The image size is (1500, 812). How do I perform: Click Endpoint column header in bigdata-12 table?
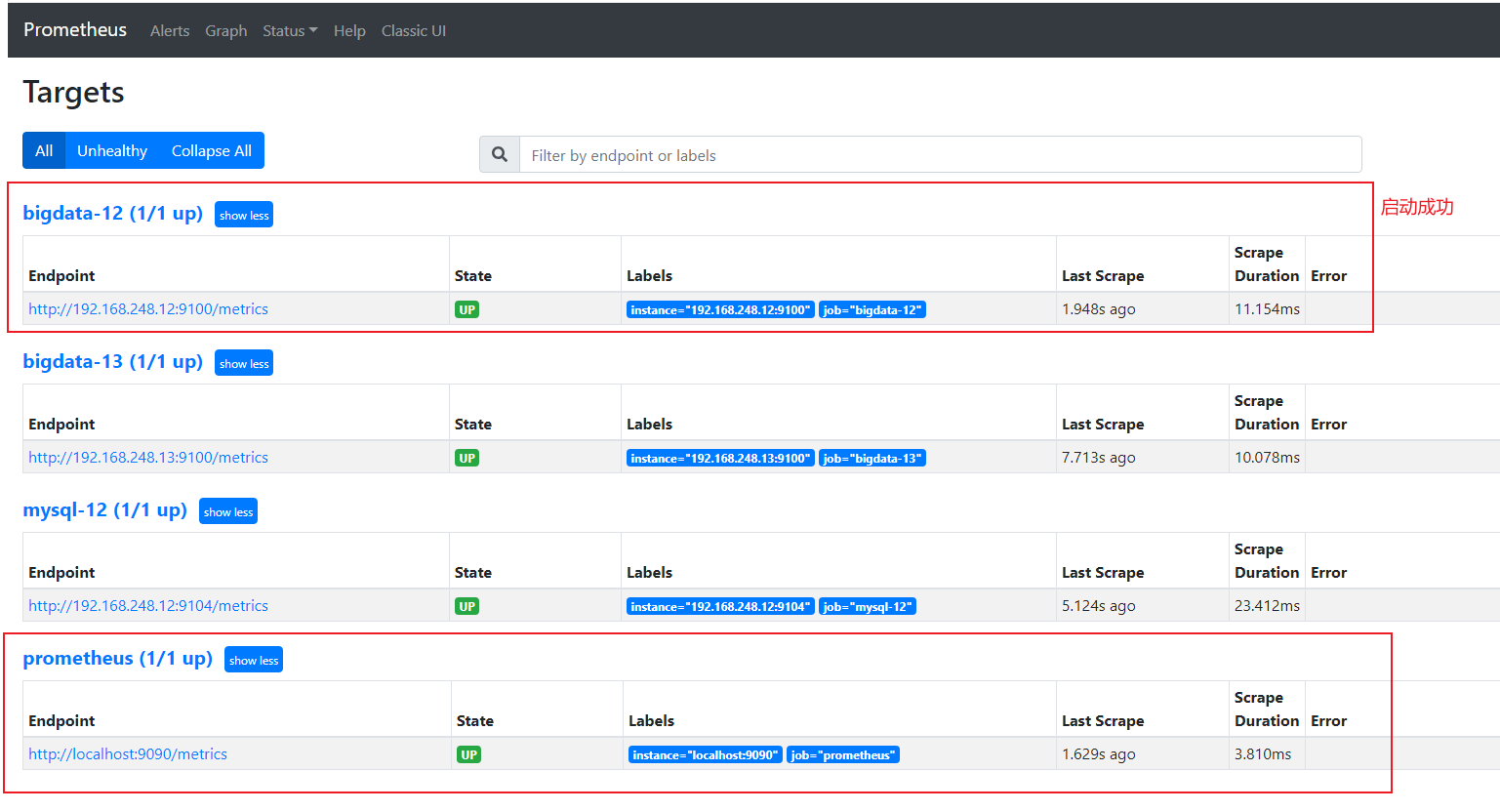[61, 275]
